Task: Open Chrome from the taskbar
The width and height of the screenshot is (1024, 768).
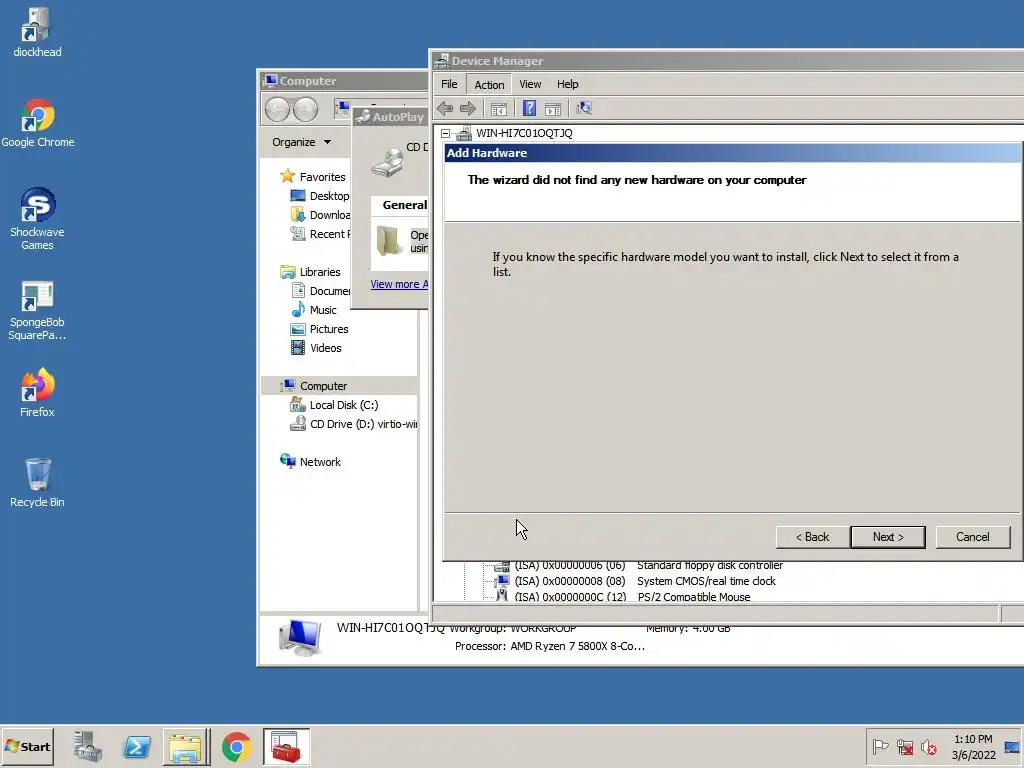Action: [x=236, y=746]
